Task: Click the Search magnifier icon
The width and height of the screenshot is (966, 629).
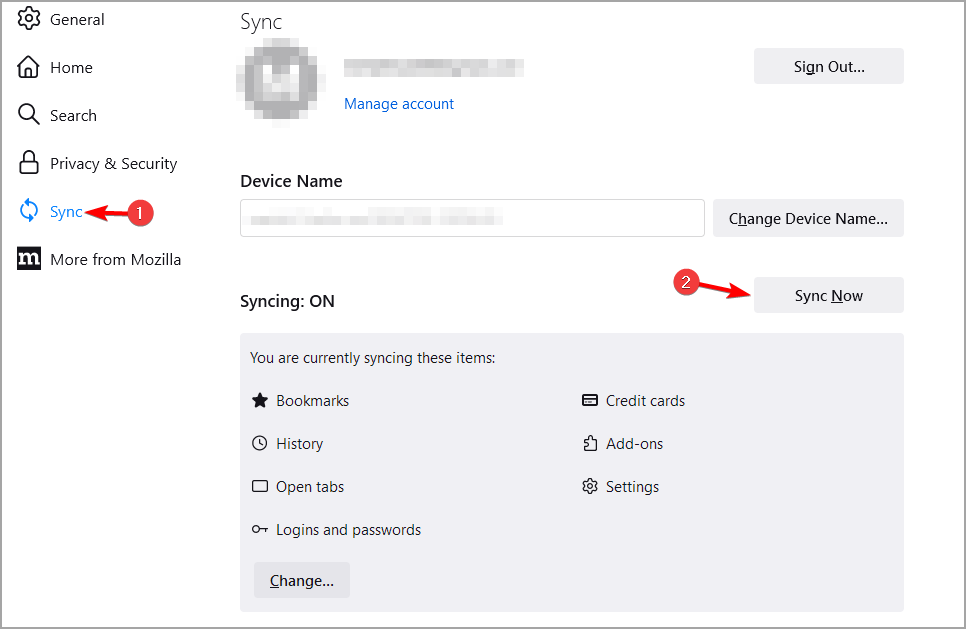Action: (28, 115)
